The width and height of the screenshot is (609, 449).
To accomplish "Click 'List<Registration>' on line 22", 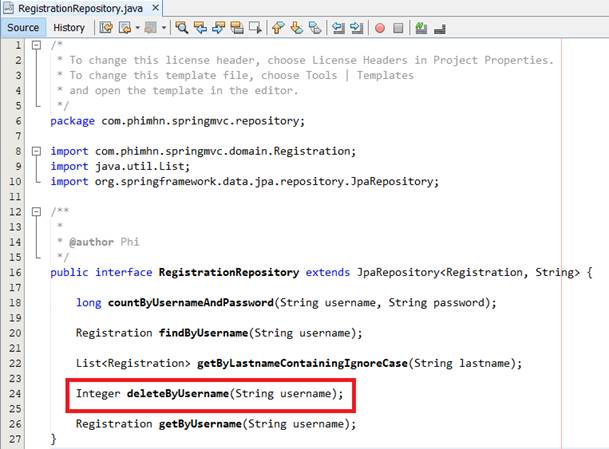I will (133, 363).
